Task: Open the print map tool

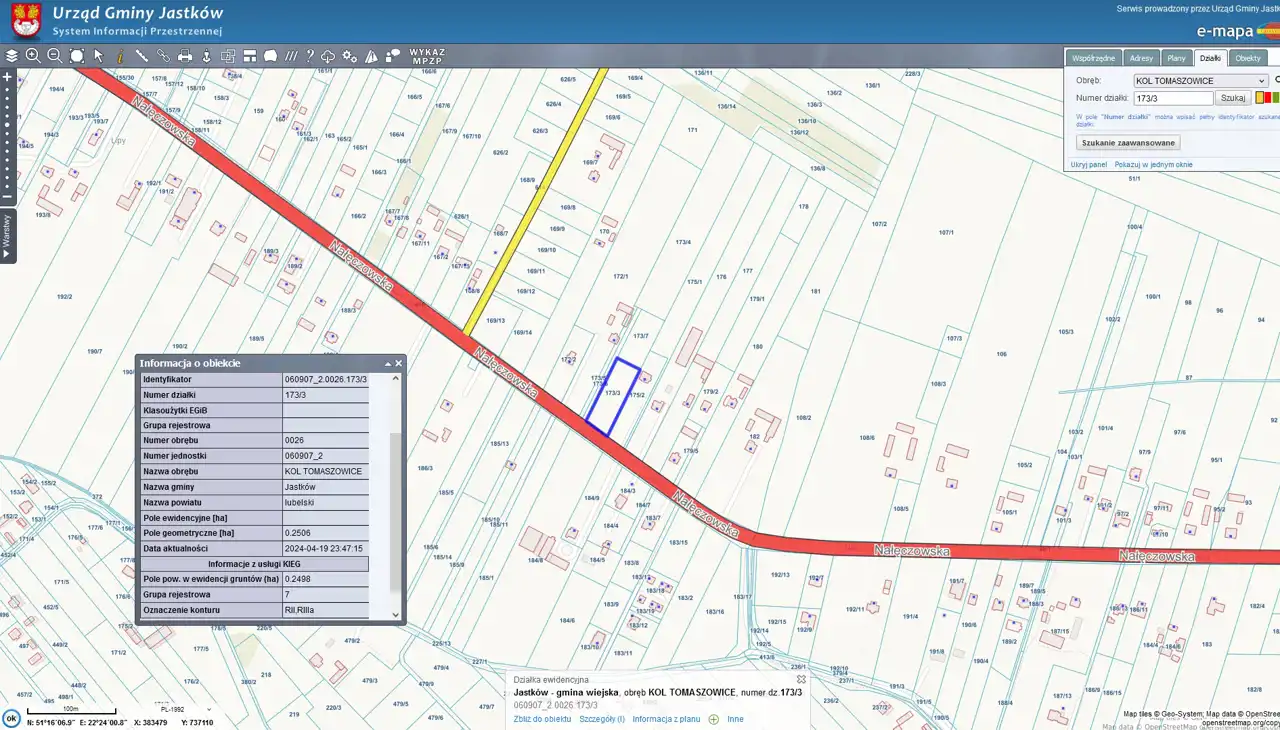Action: (x=185, y=56)
